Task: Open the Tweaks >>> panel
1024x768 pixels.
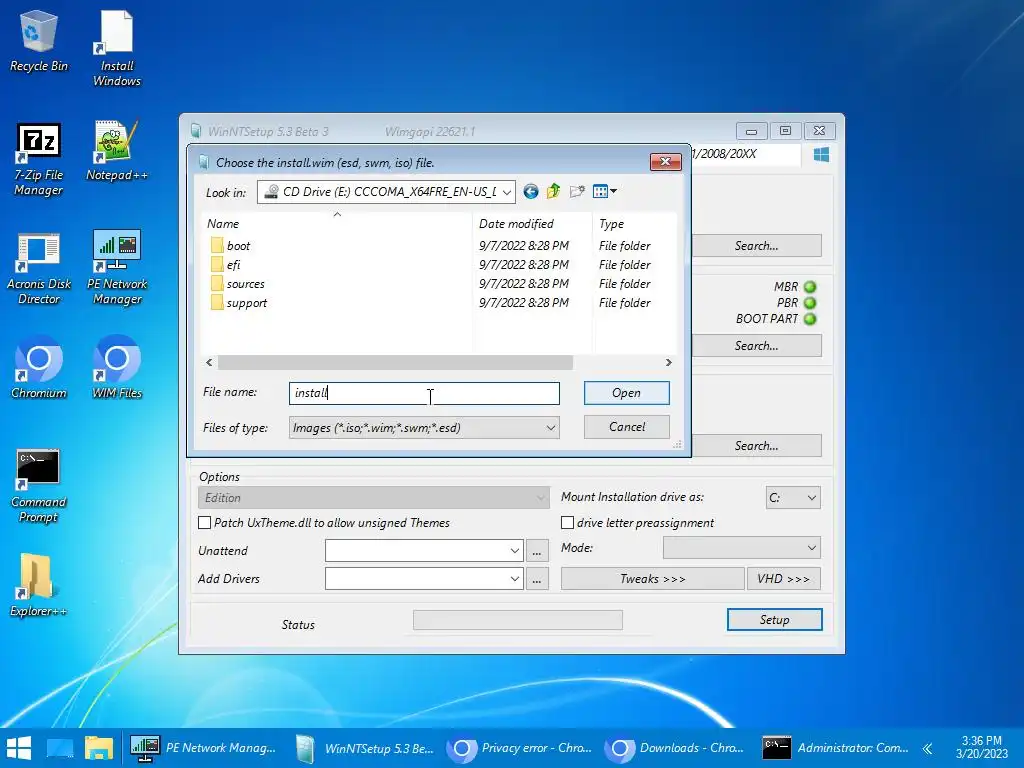Action: point(652,579)
